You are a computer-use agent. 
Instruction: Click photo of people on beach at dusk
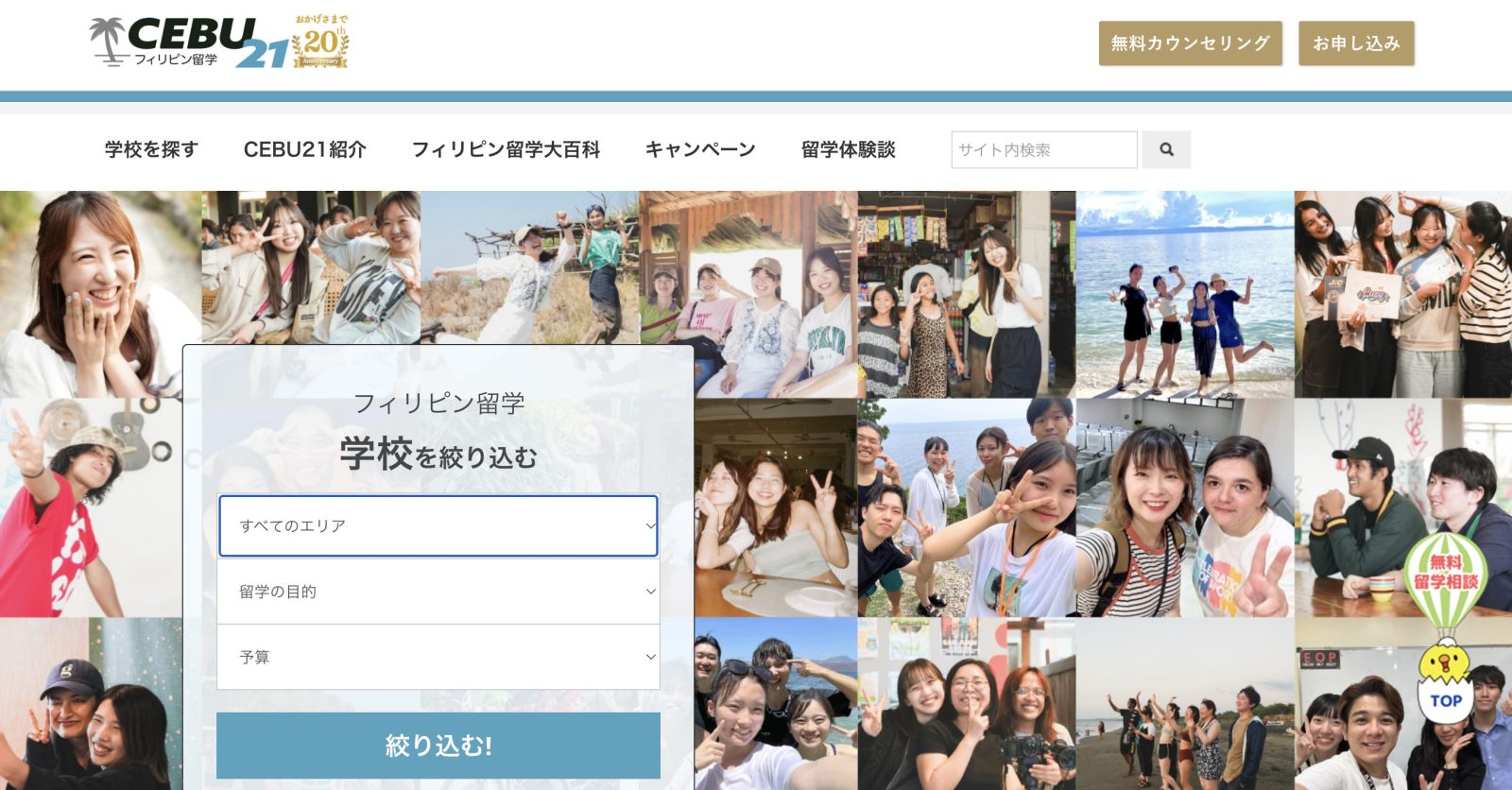[1185, 704]
